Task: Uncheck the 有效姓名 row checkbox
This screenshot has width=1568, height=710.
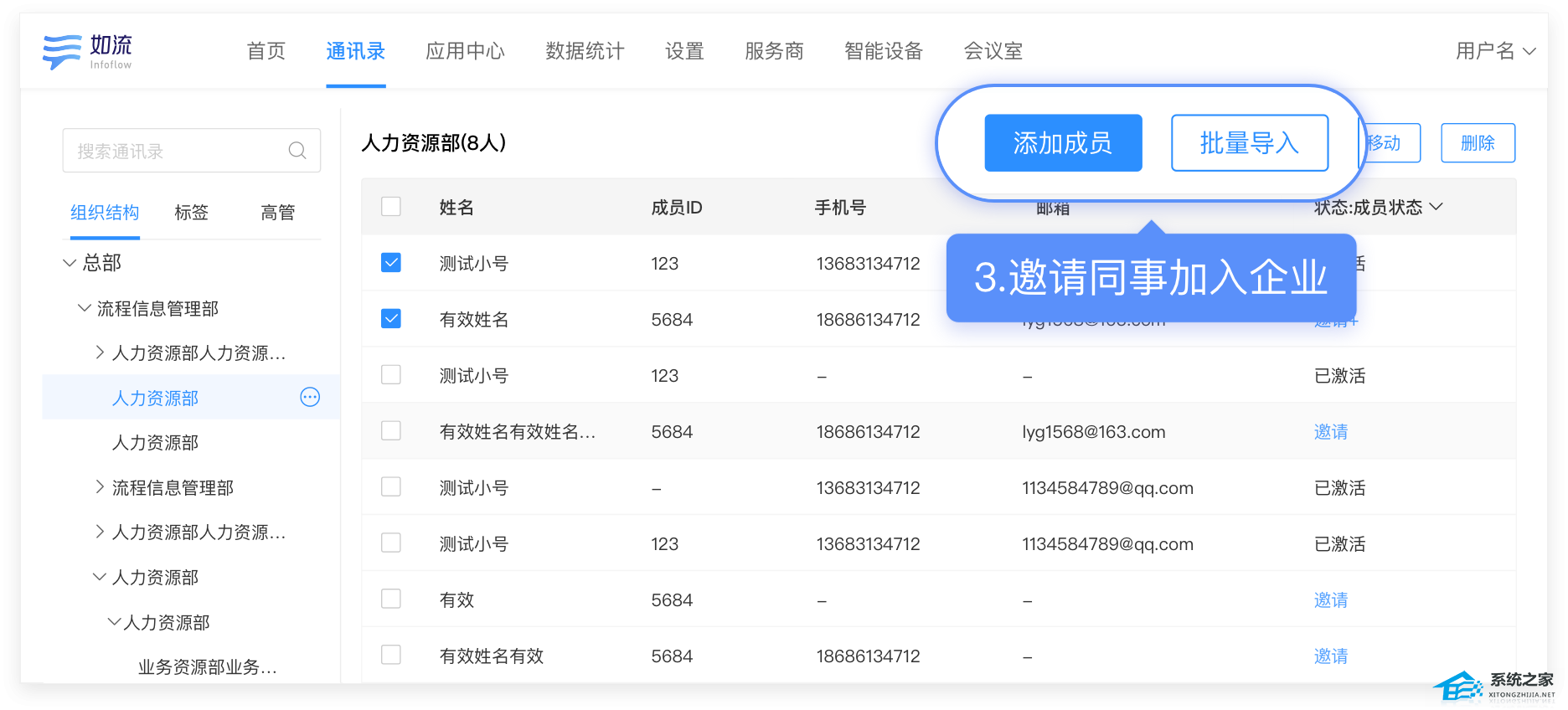Action: (x=391, y=319)
